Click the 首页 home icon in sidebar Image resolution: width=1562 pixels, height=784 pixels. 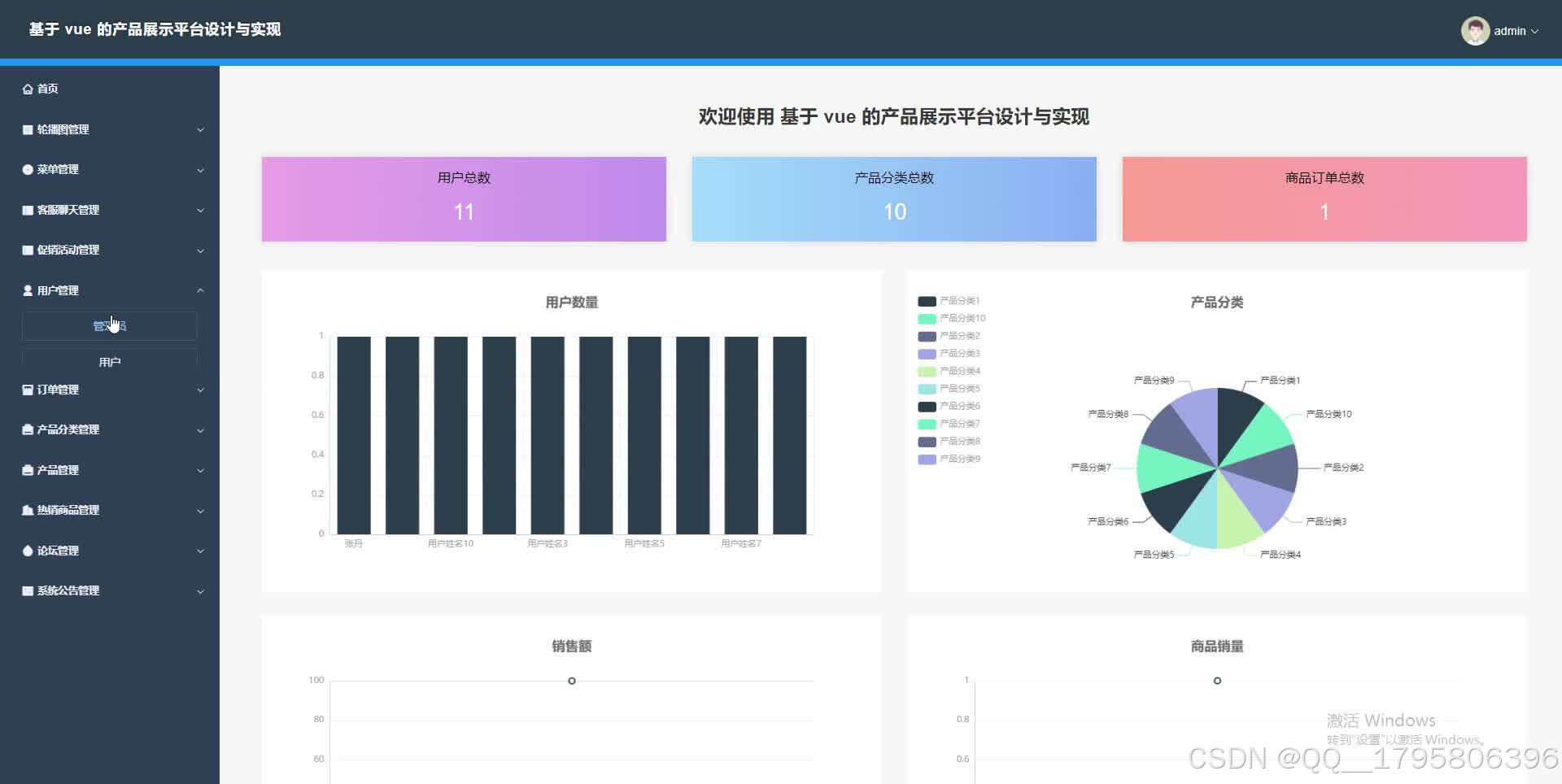(x=27, y=89)
